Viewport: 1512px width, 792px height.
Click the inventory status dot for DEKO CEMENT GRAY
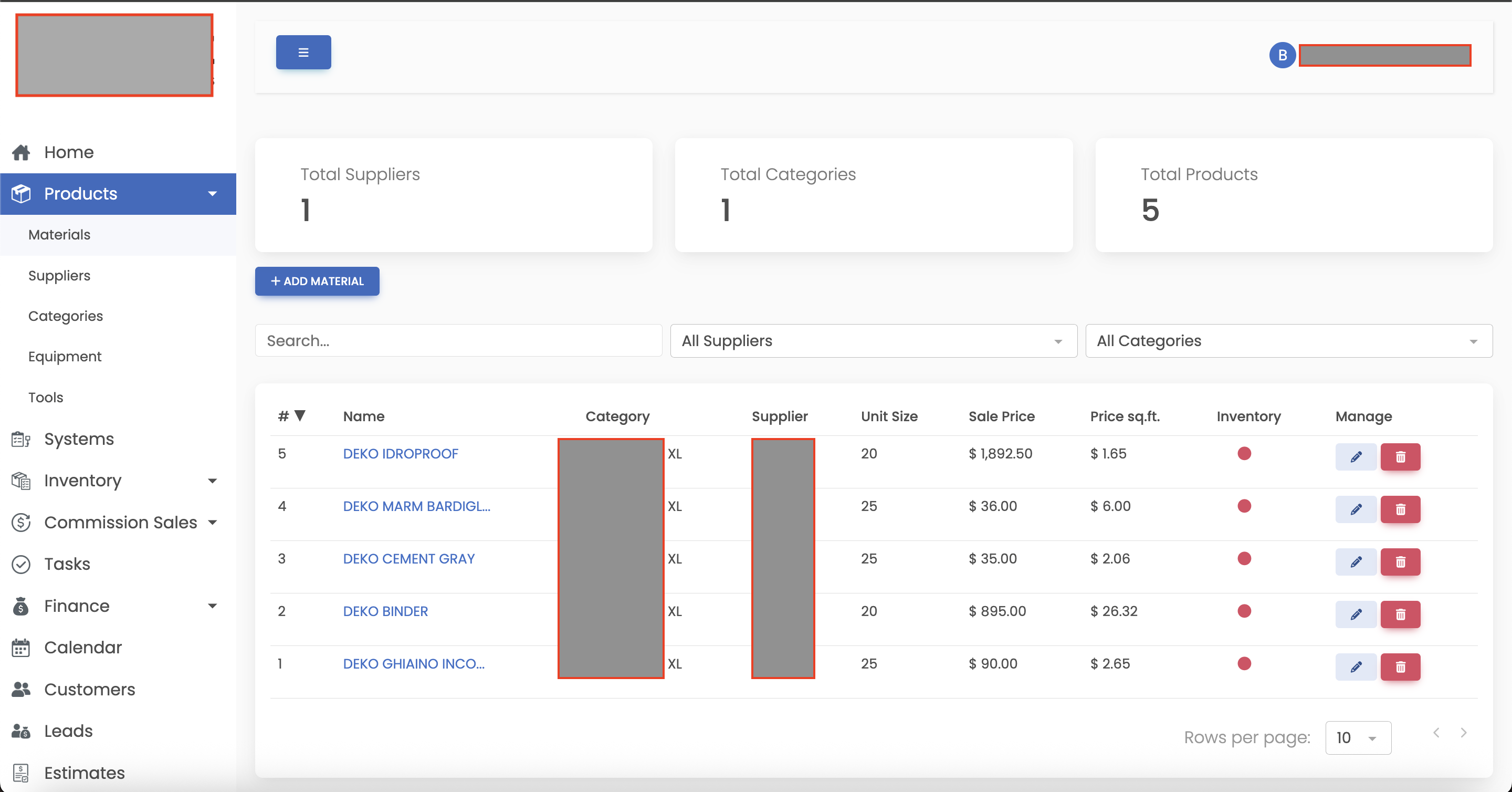pos(1245,558)
